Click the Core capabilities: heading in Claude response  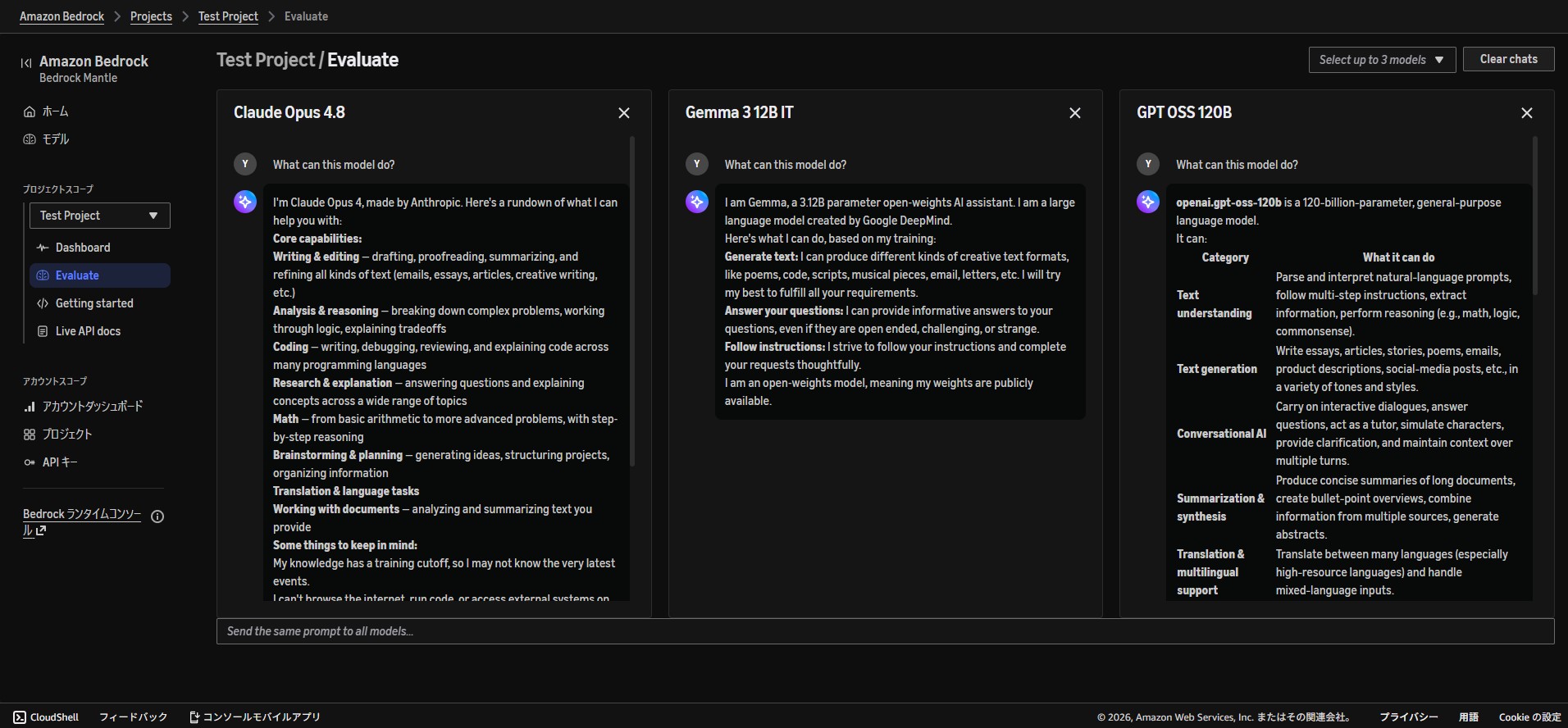(317, 239)
